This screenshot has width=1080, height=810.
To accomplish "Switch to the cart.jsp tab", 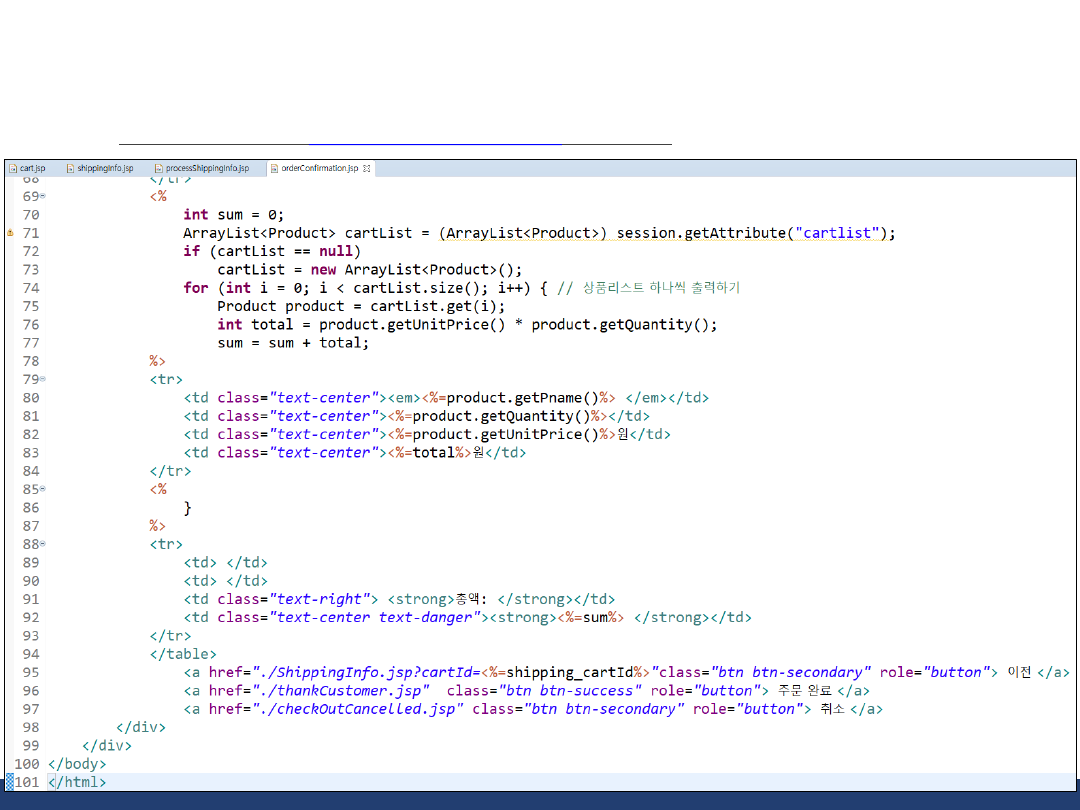I will coord(33,169).
